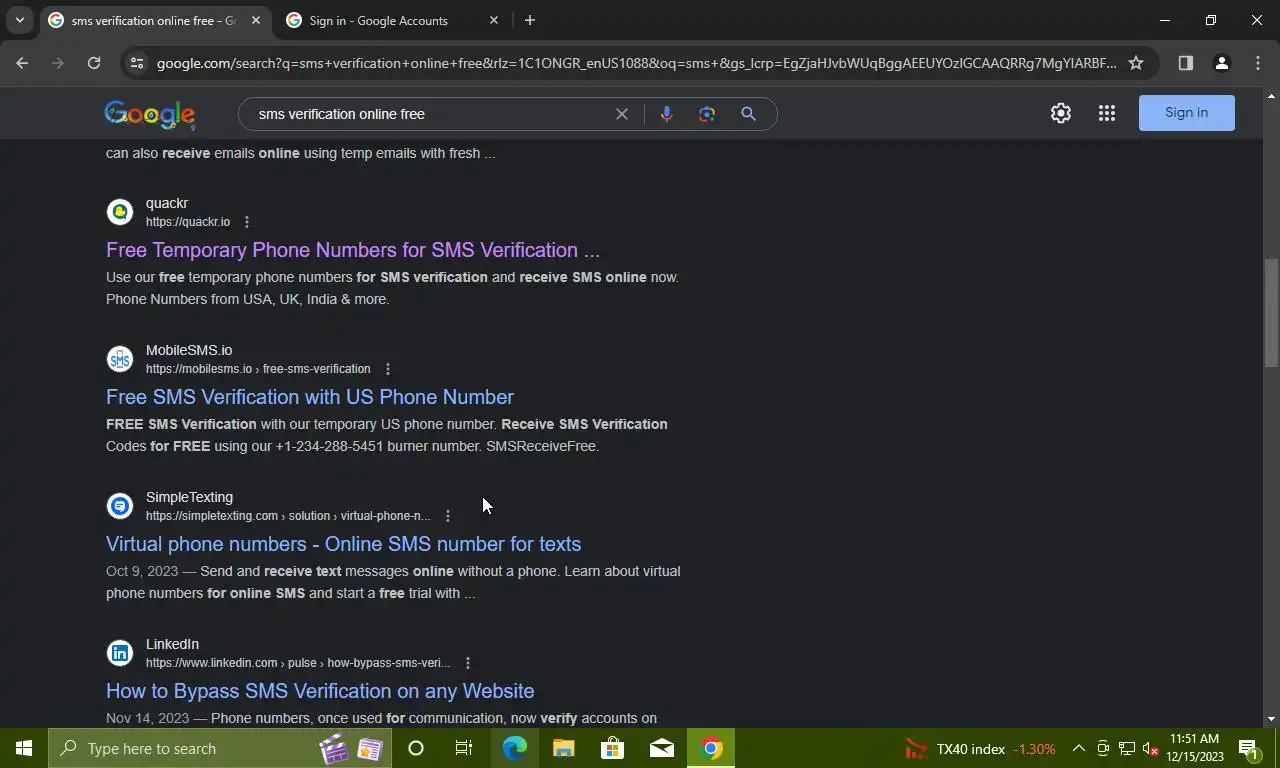Open more options for quackr result
Image resolution: width=1280 pixels, height=768 pixels.
click(247, 222)
